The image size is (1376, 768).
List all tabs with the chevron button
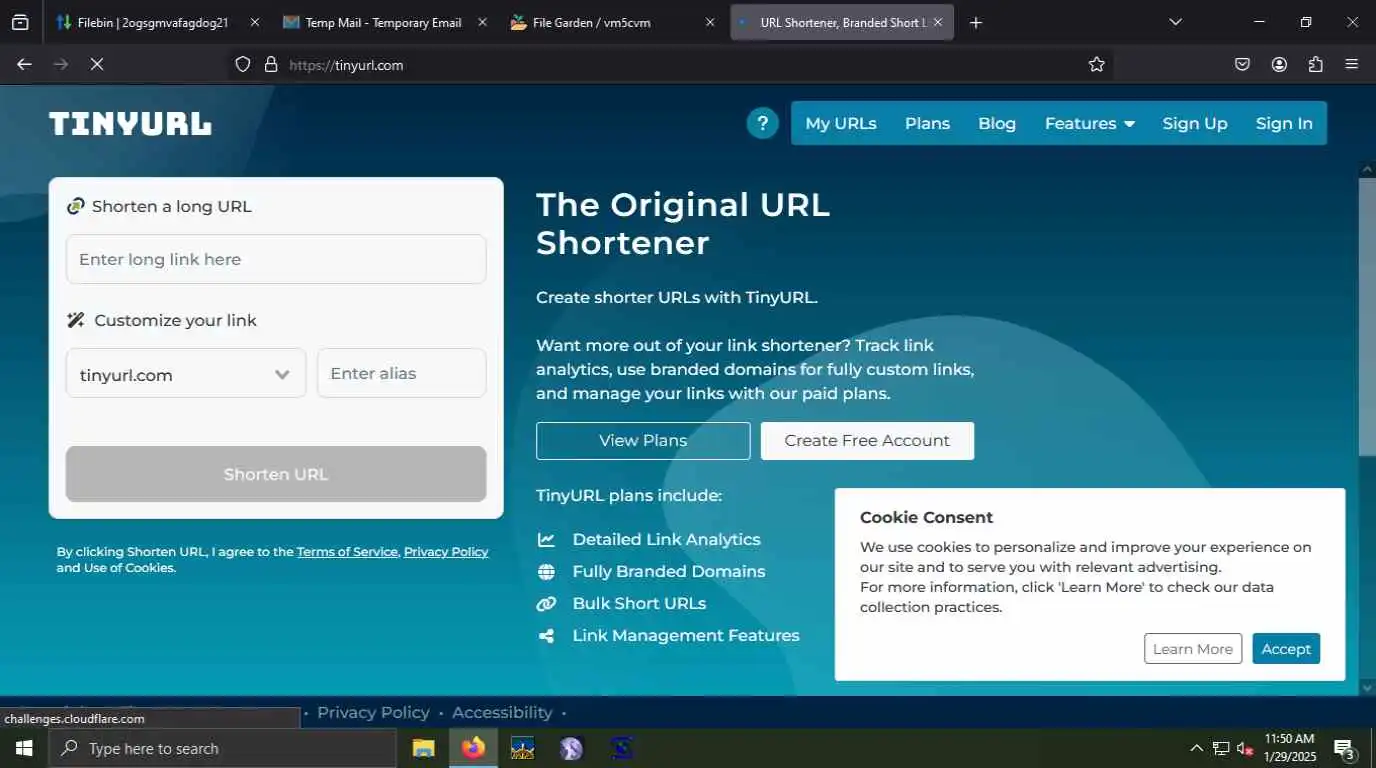pos(1175,22)
